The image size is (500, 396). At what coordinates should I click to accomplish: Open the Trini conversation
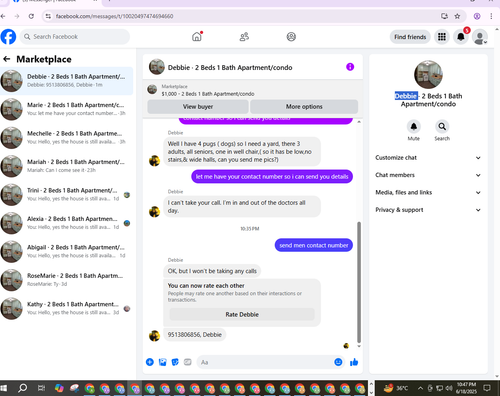tap(66, 194)
